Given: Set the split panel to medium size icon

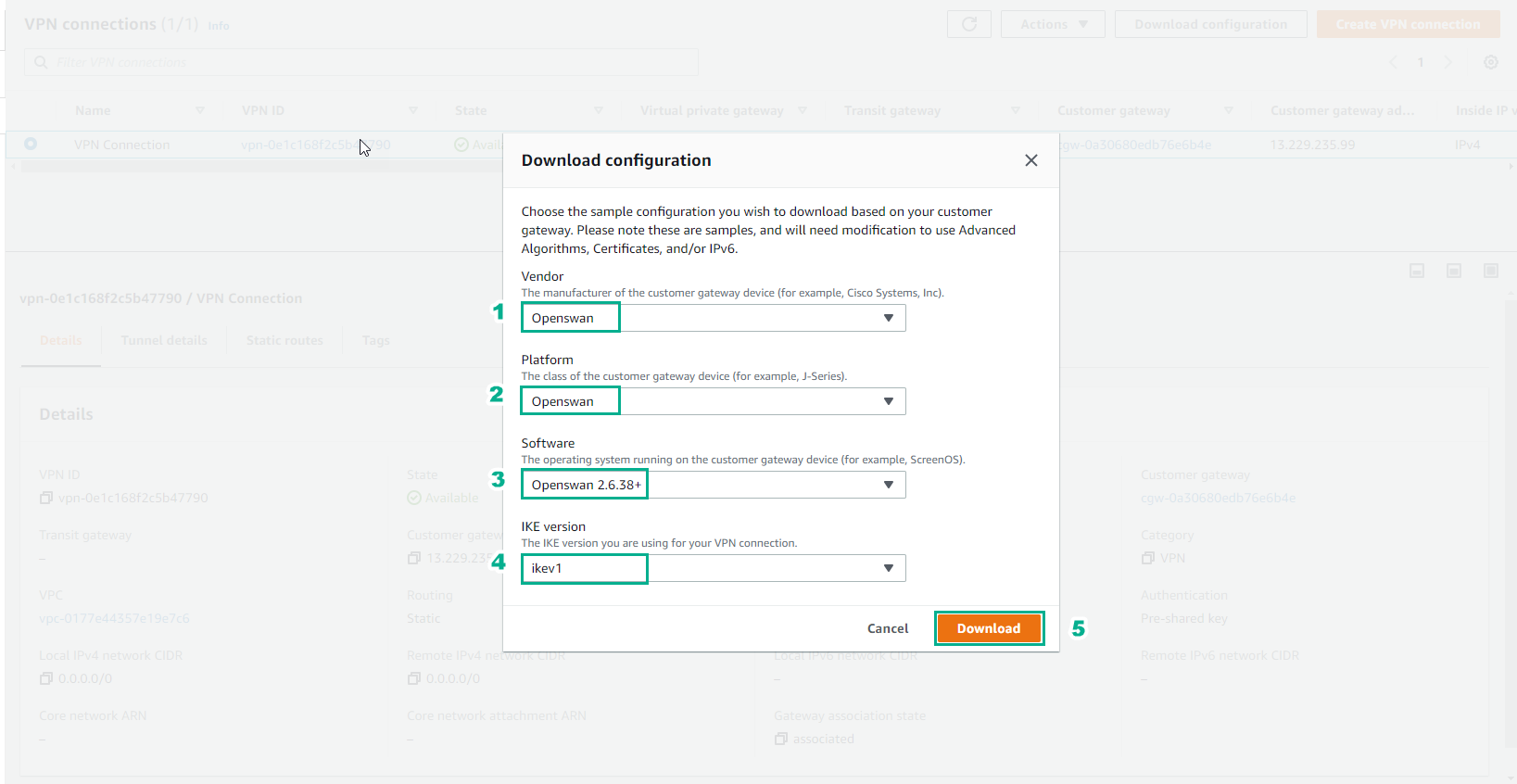Looking at the screenshot, I should pos(1454,271).
